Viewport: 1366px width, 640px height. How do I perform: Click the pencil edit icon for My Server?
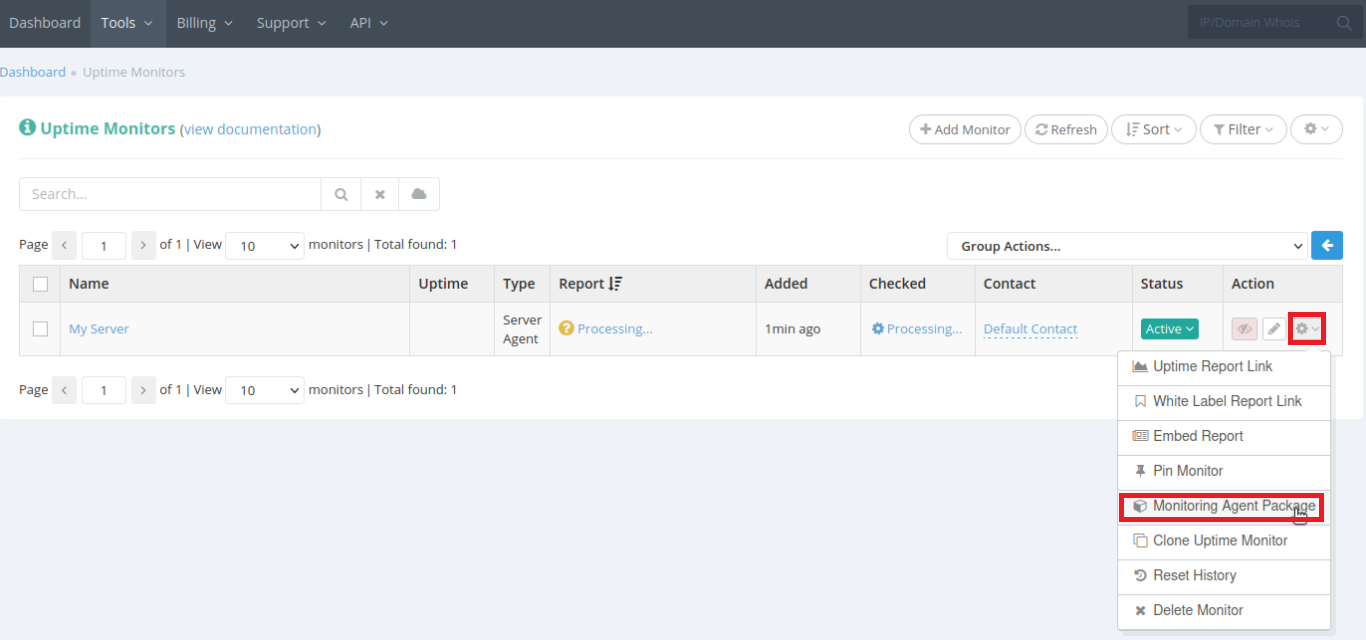point(1273,329)
